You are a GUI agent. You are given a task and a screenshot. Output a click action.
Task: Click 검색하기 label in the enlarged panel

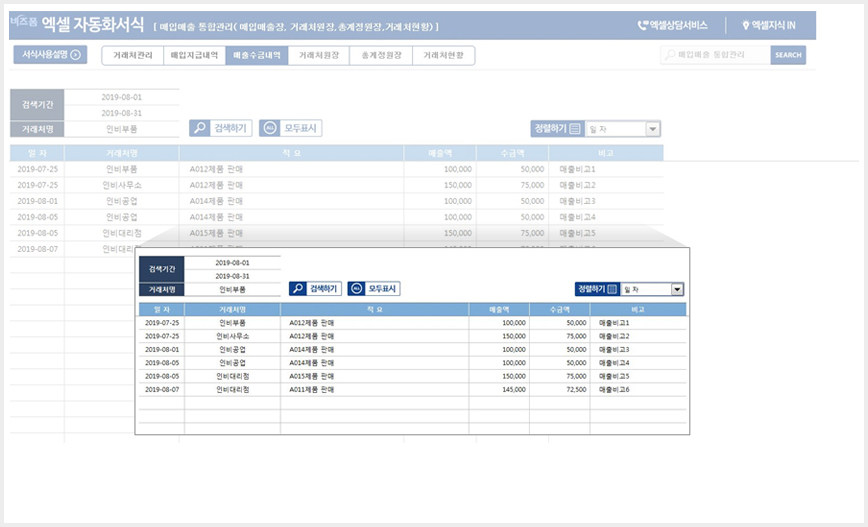(x=323, y=288)
